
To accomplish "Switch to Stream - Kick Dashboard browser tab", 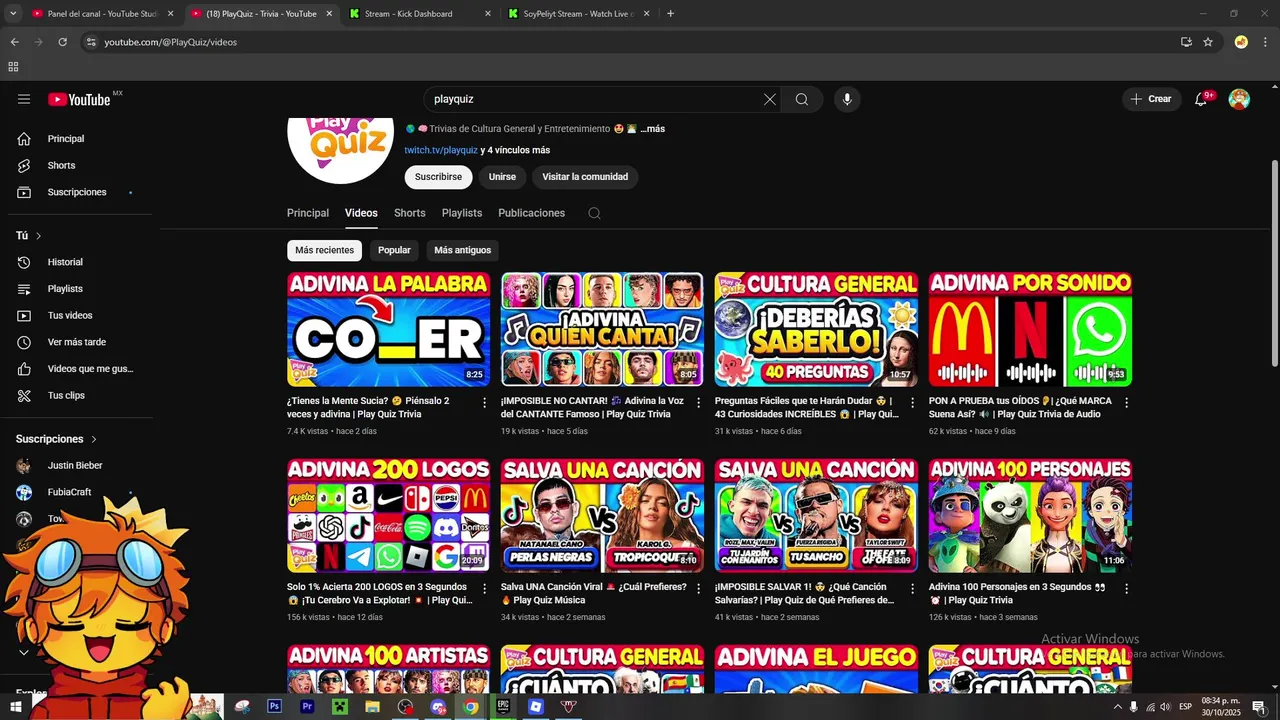I will [420, 14].
